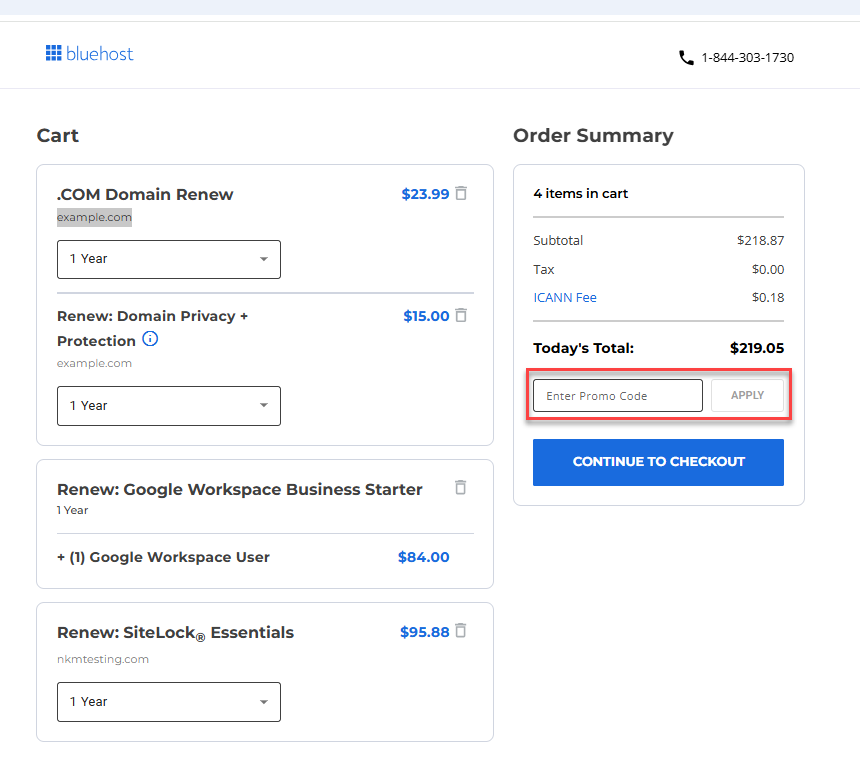Click Today's Total amount $219.05
This screenshot has height=765, width=860.
click(x=757, y=348)
